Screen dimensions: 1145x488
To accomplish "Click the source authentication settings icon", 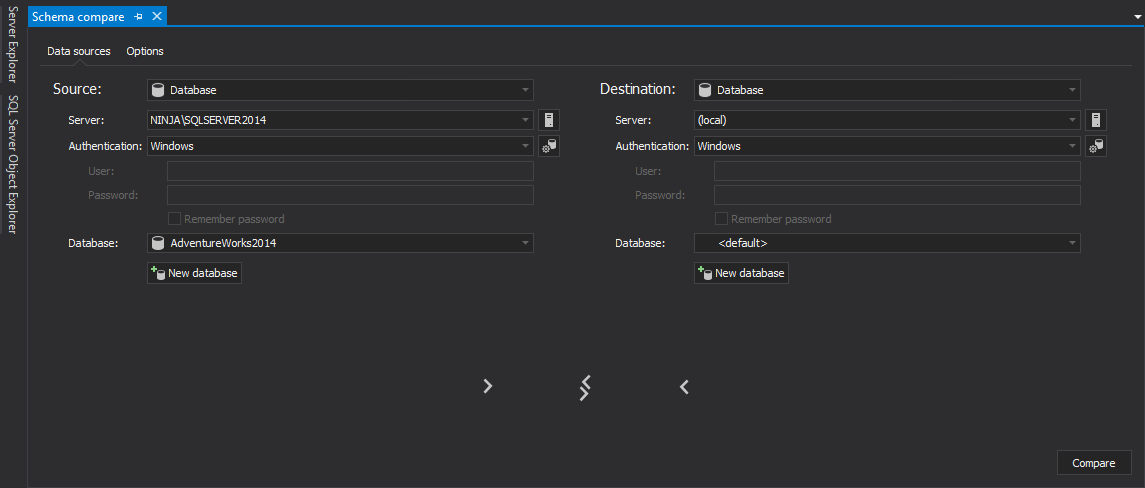I will 548,146.
